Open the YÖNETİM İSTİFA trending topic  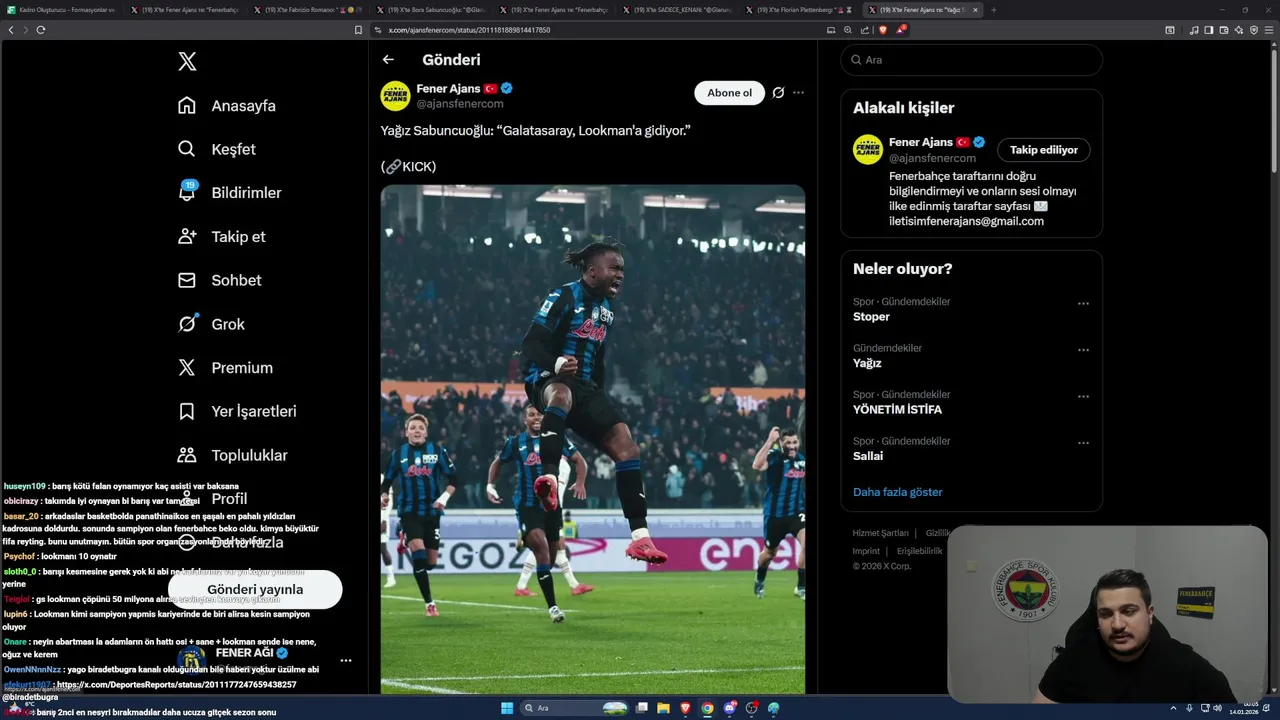[x=897, y=410]
